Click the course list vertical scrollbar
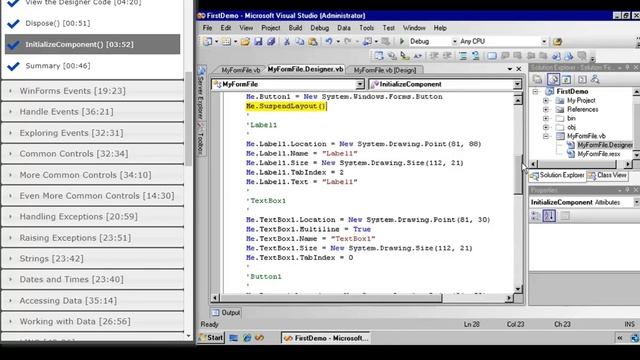The width and height of the screenshot is (640, 360). (x=188, y=118)
